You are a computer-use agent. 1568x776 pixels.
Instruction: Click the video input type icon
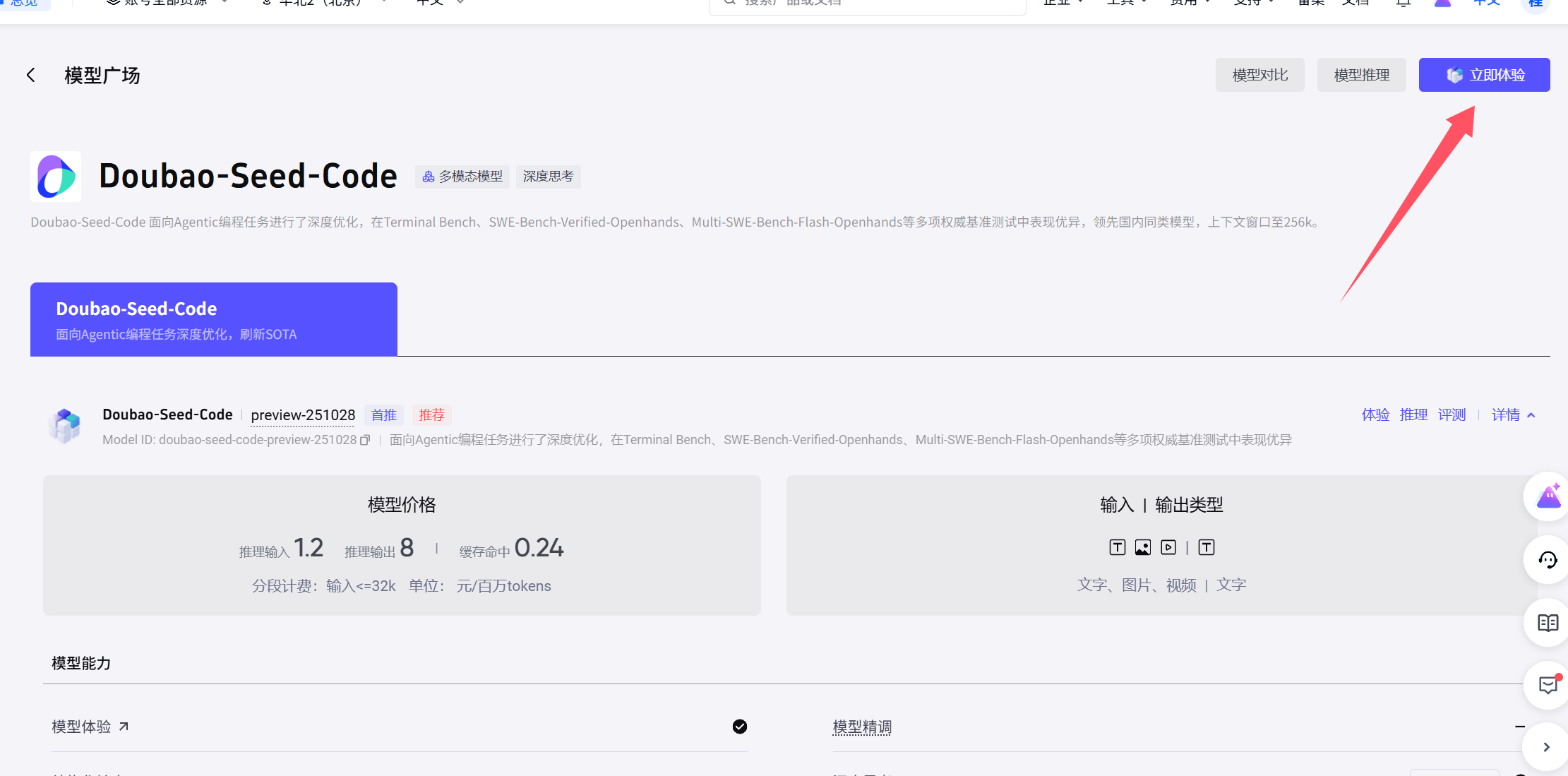[1169, 547]
